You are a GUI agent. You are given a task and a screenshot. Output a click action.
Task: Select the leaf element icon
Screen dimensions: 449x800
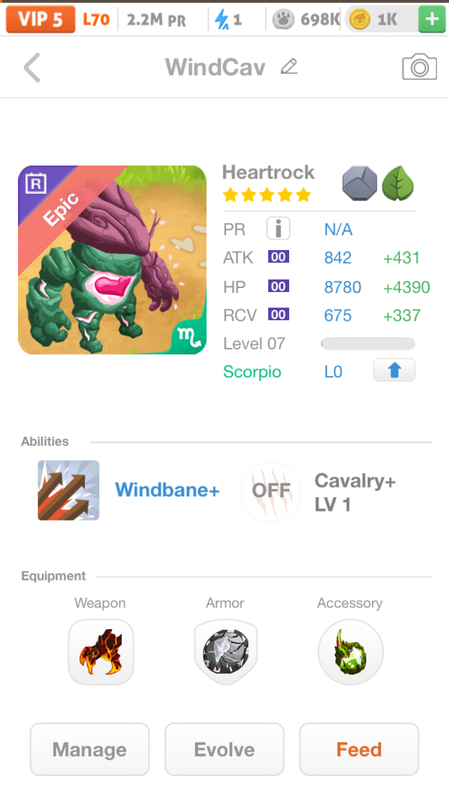click(x=398, y=183)
